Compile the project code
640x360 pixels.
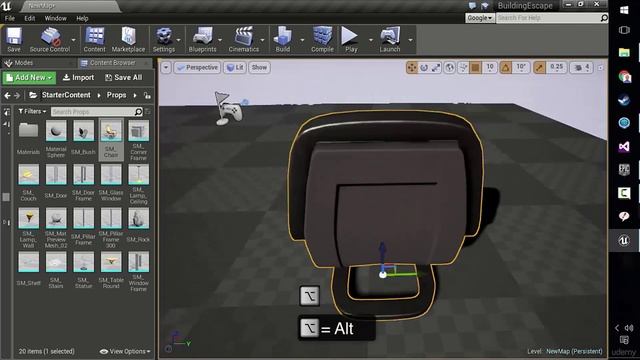[x=322, y=39]
